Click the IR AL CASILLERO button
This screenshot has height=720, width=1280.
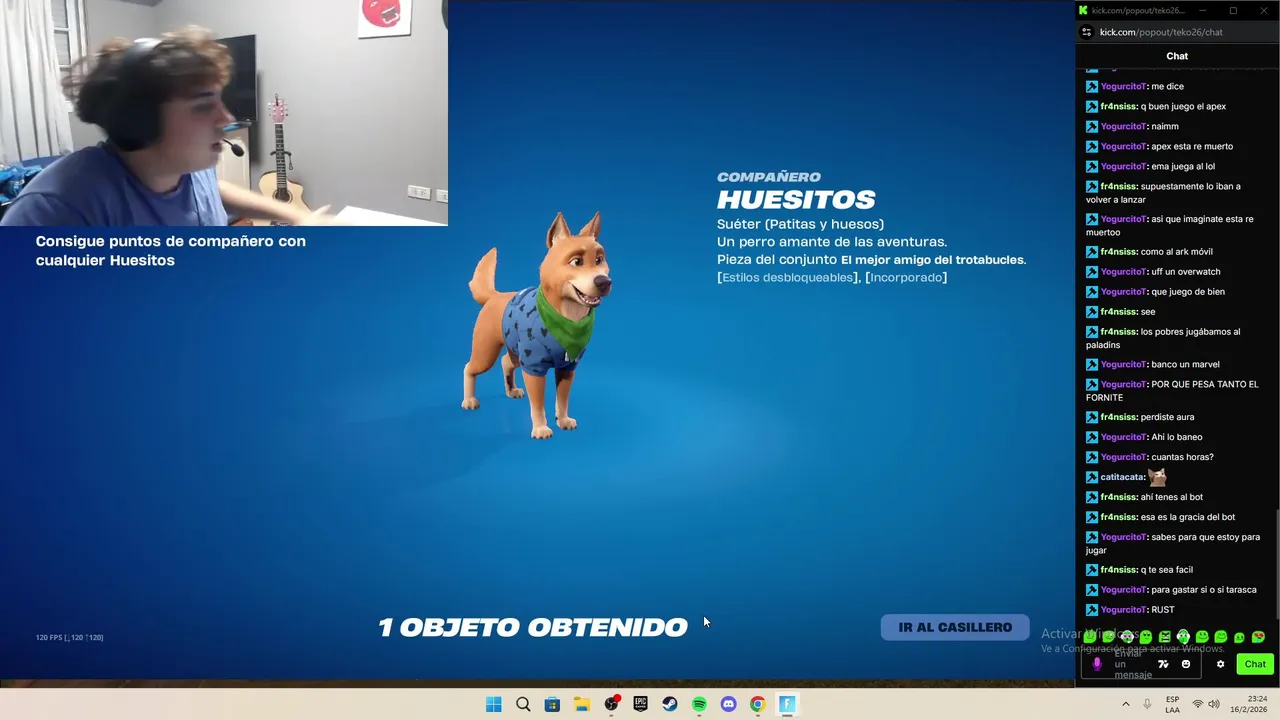(955, 627)
